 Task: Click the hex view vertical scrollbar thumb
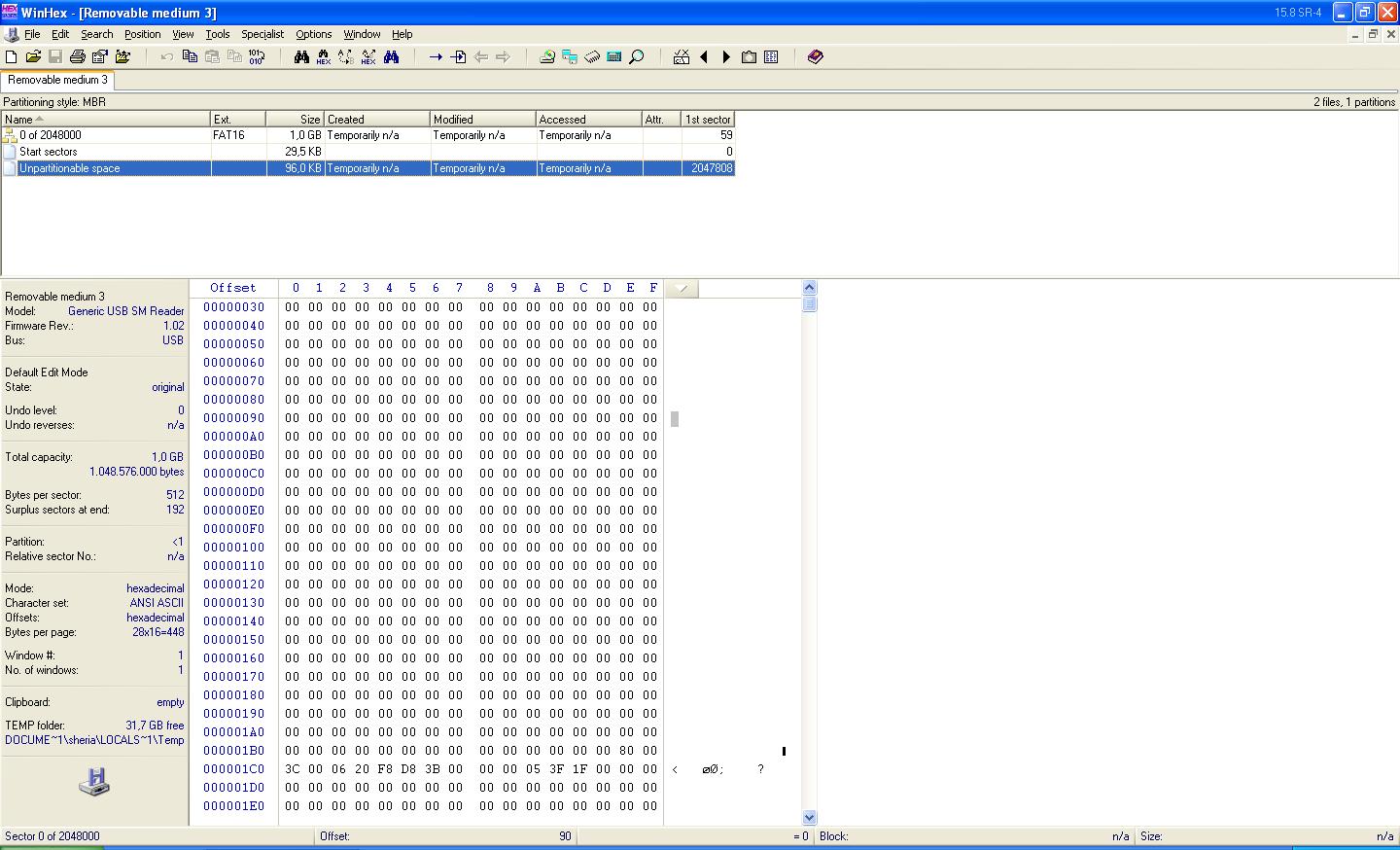pyautogui.click(x=809, y=304)
